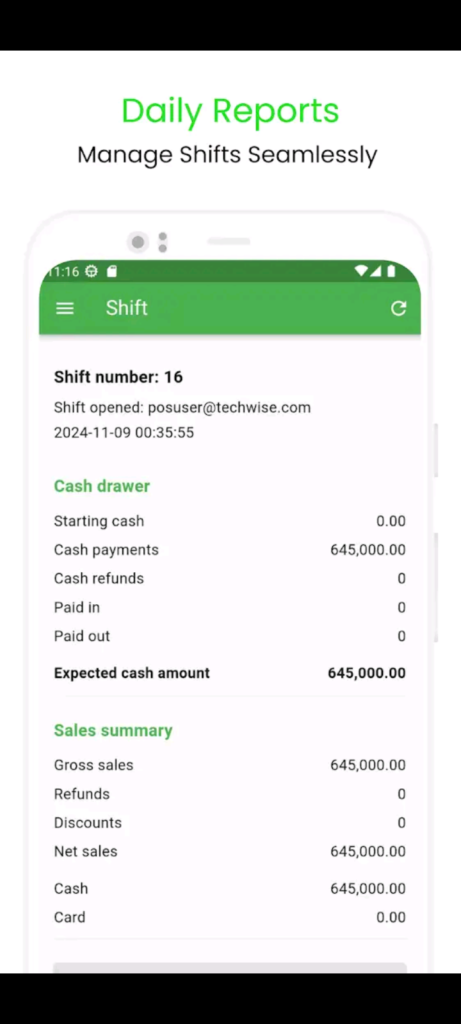Tap the Daily Reports green headline
The height and width of the screenshot is (1024, 461).
click(230, 112)
